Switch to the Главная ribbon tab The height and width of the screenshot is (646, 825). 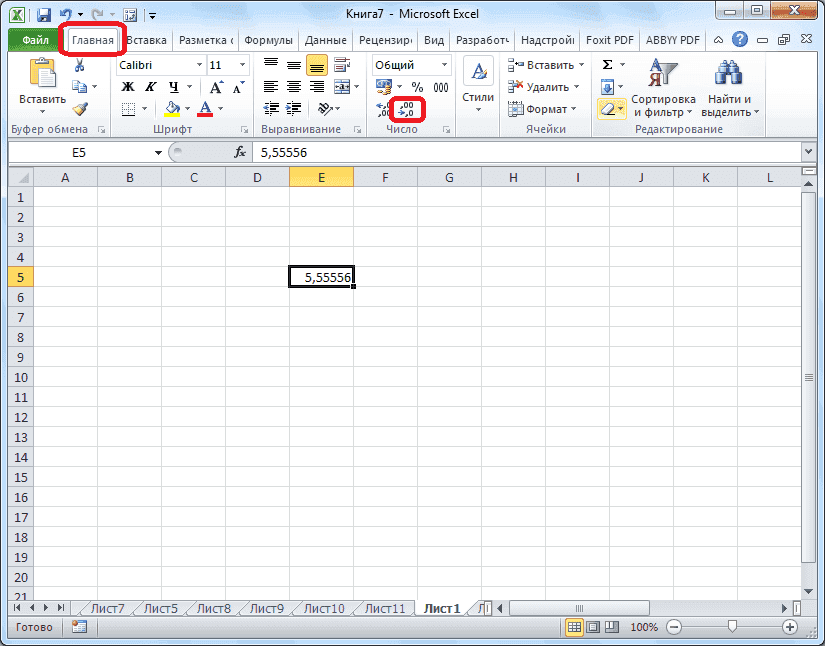point(92,40)
